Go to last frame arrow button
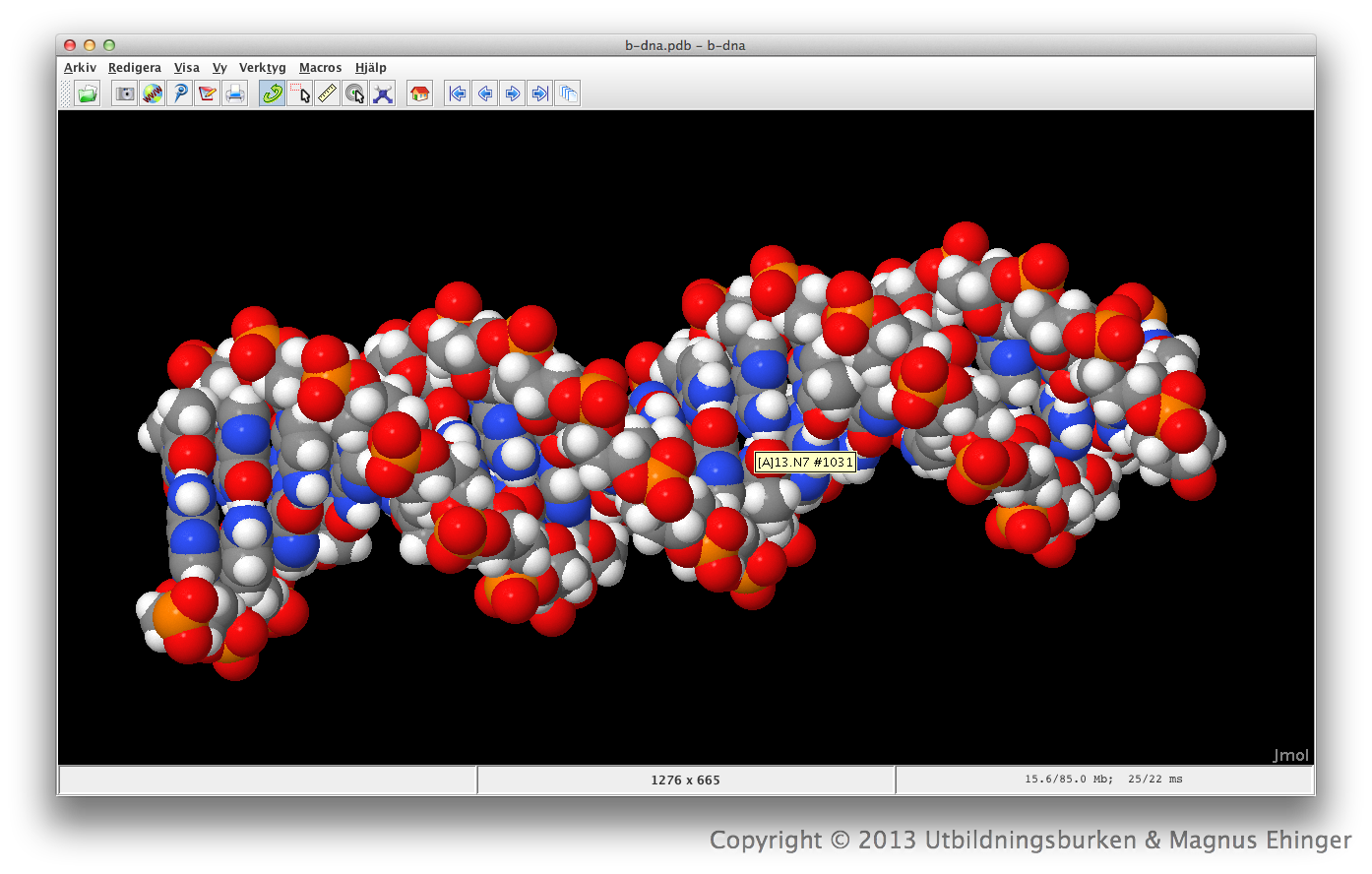Viewport: 1372px width, 874px height. pyautogui.click(x=539, y=94)
